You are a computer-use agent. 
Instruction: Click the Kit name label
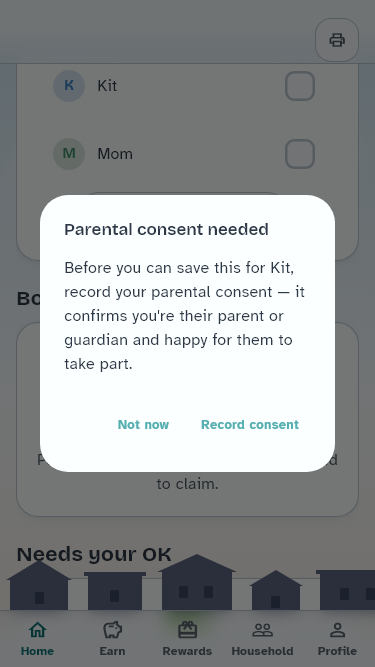(107, 86)
